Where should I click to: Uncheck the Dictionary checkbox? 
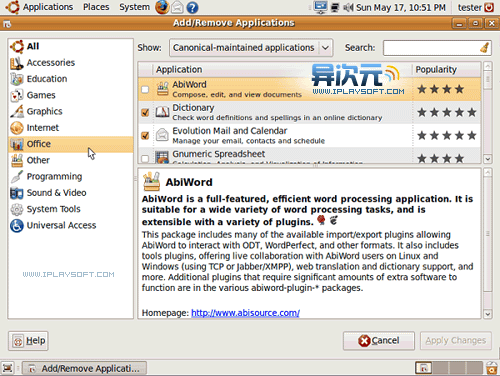(x=145, y=112)
